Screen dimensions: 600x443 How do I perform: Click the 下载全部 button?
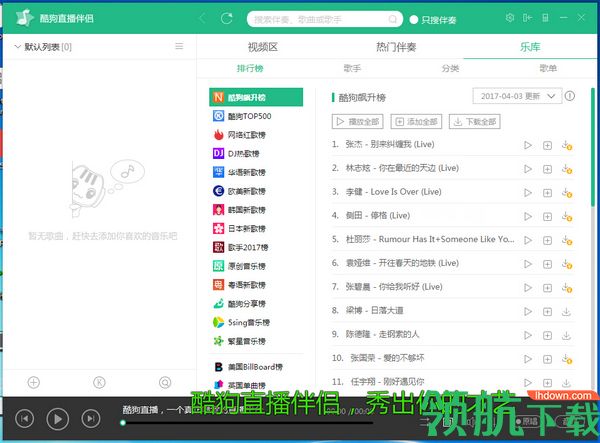[474, 122]
